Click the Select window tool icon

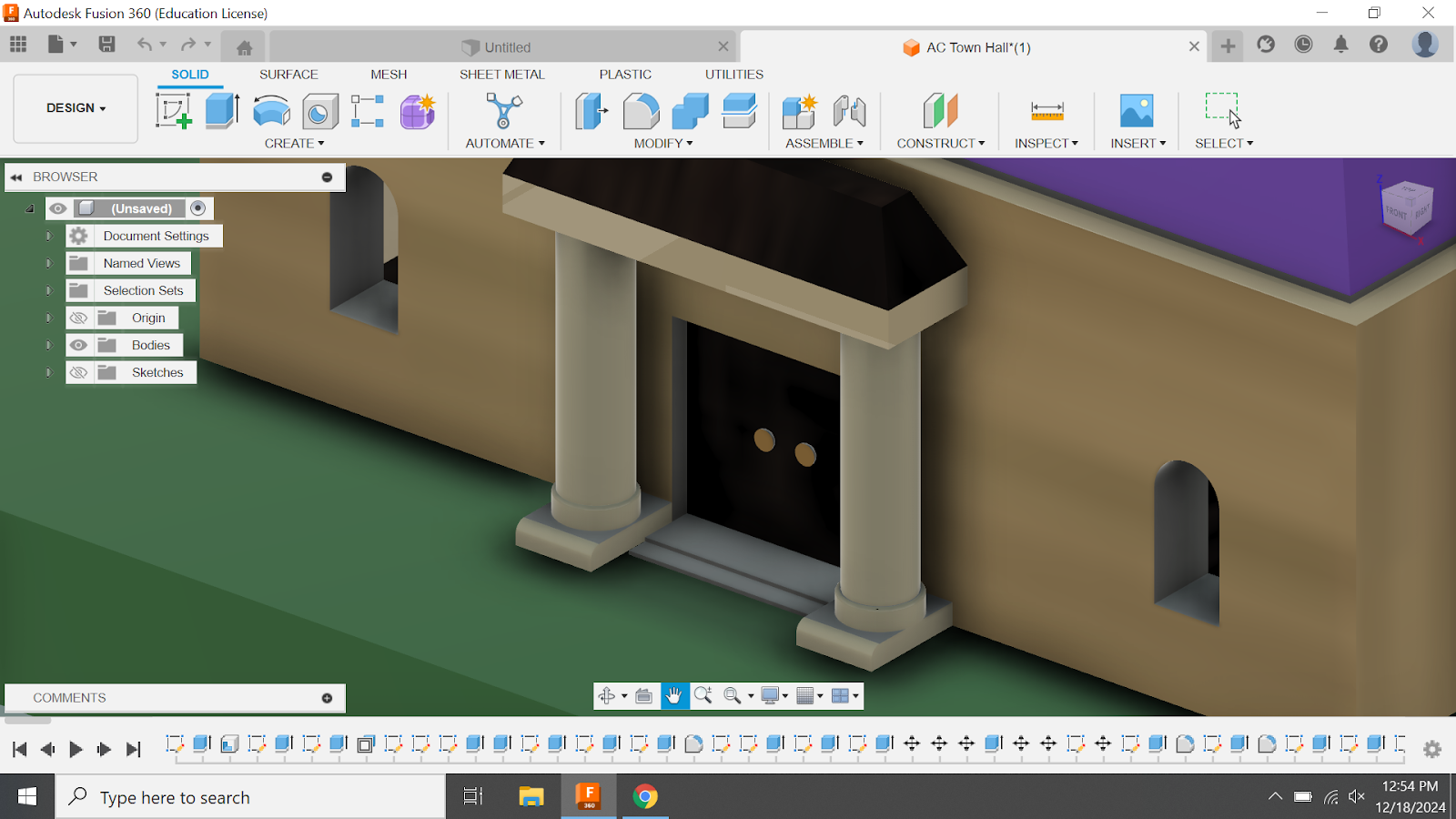pyautogui.click(x=1223, y=110)
